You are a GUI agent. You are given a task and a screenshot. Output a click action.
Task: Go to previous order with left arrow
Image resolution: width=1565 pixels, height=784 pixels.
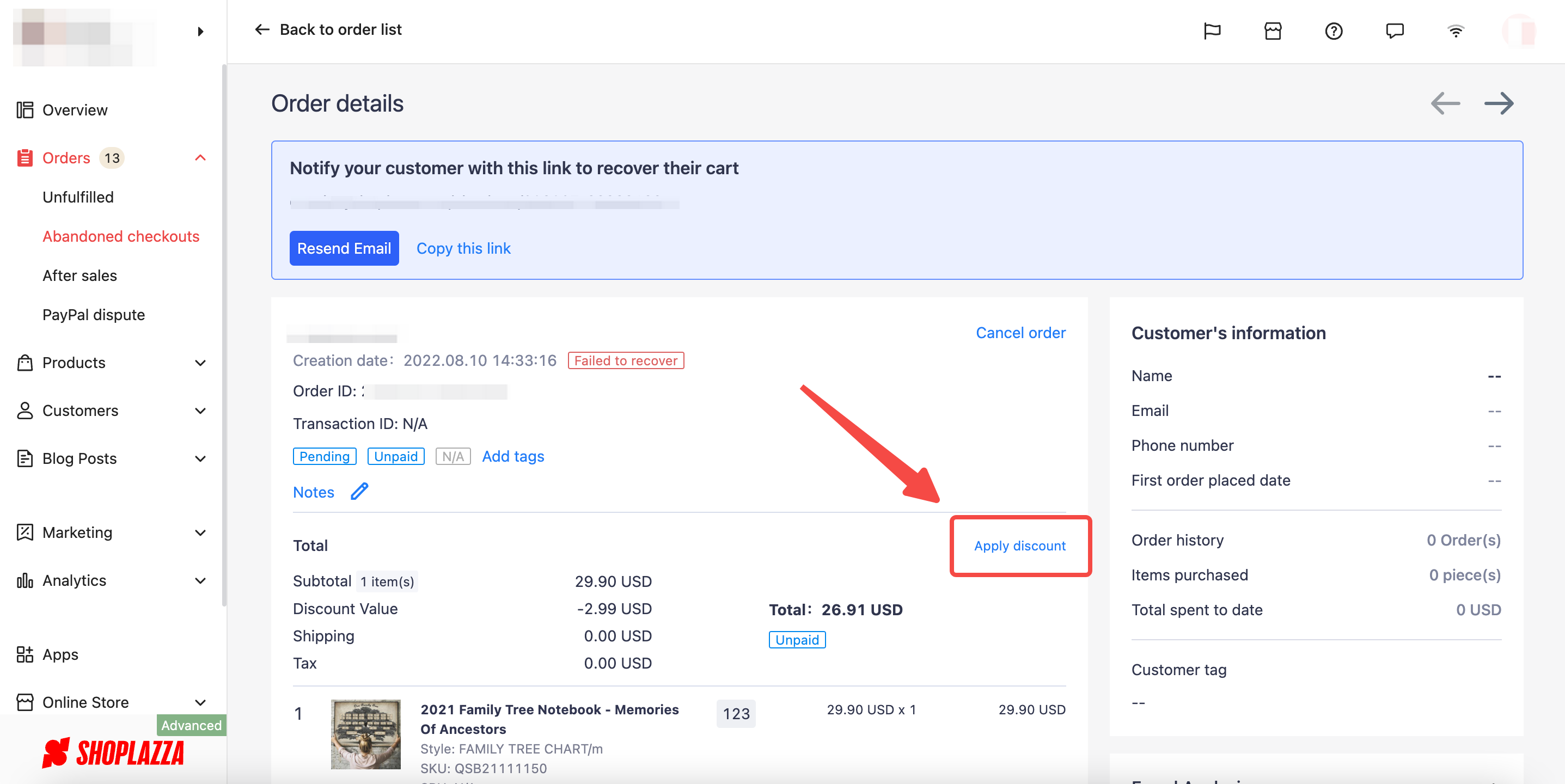pyautogui.click(x=1445, y=103)
